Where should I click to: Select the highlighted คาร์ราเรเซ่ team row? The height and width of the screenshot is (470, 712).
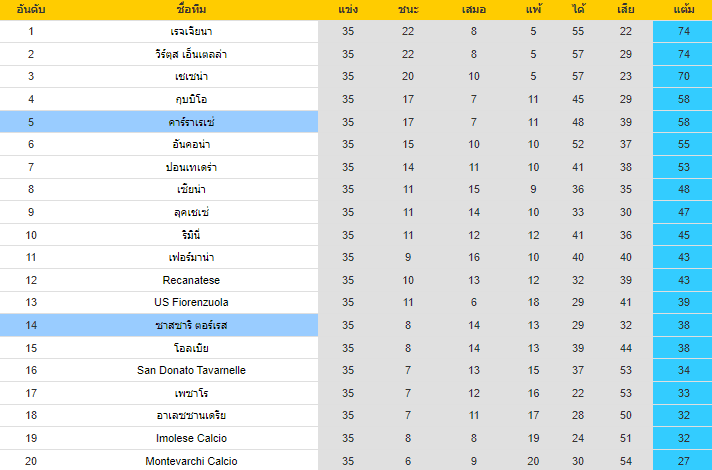(x=191, y=122)
